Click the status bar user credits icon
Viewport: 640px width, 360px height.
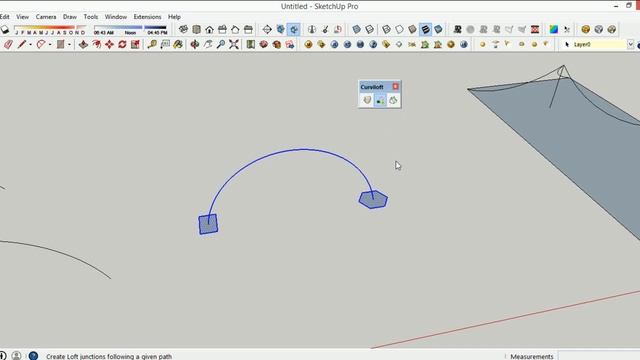pos(16,356)
